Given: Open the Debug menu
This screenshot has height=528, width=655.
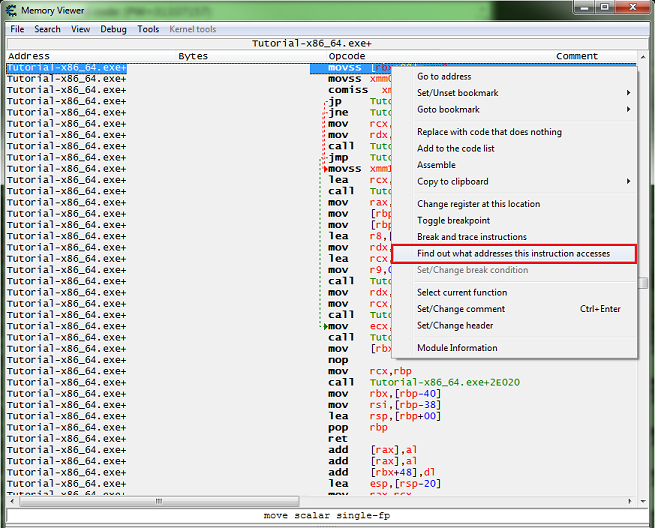Looking at the screenshot, I should [113, 29].
